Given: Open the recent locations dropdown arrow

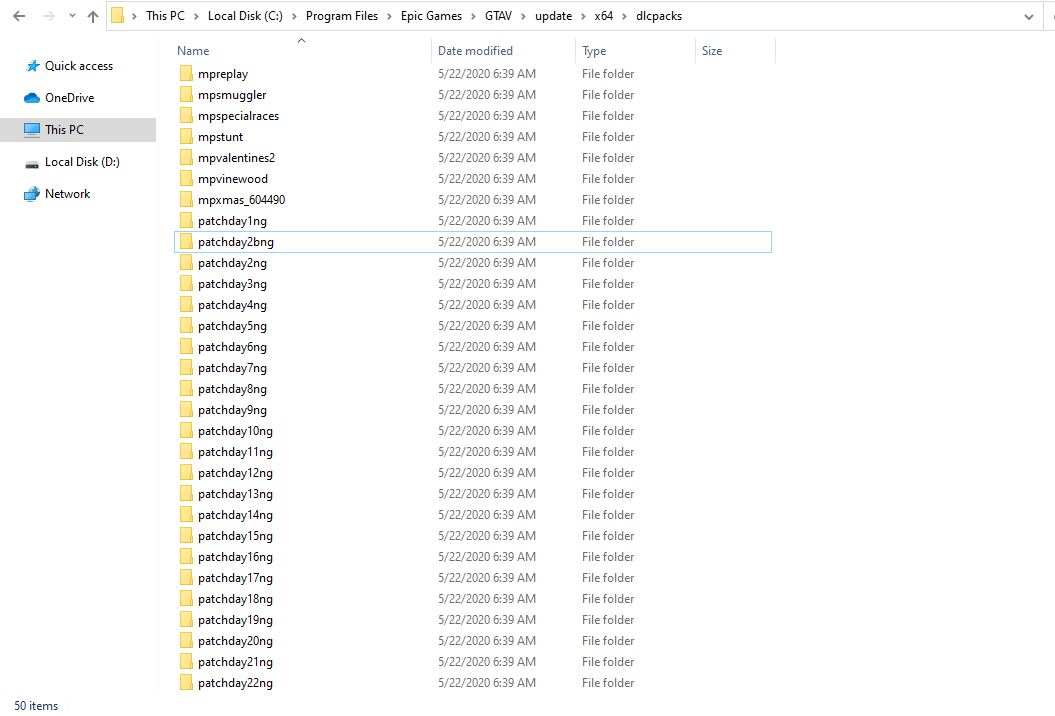Looking at the screenshot, I should coord(72,16).
